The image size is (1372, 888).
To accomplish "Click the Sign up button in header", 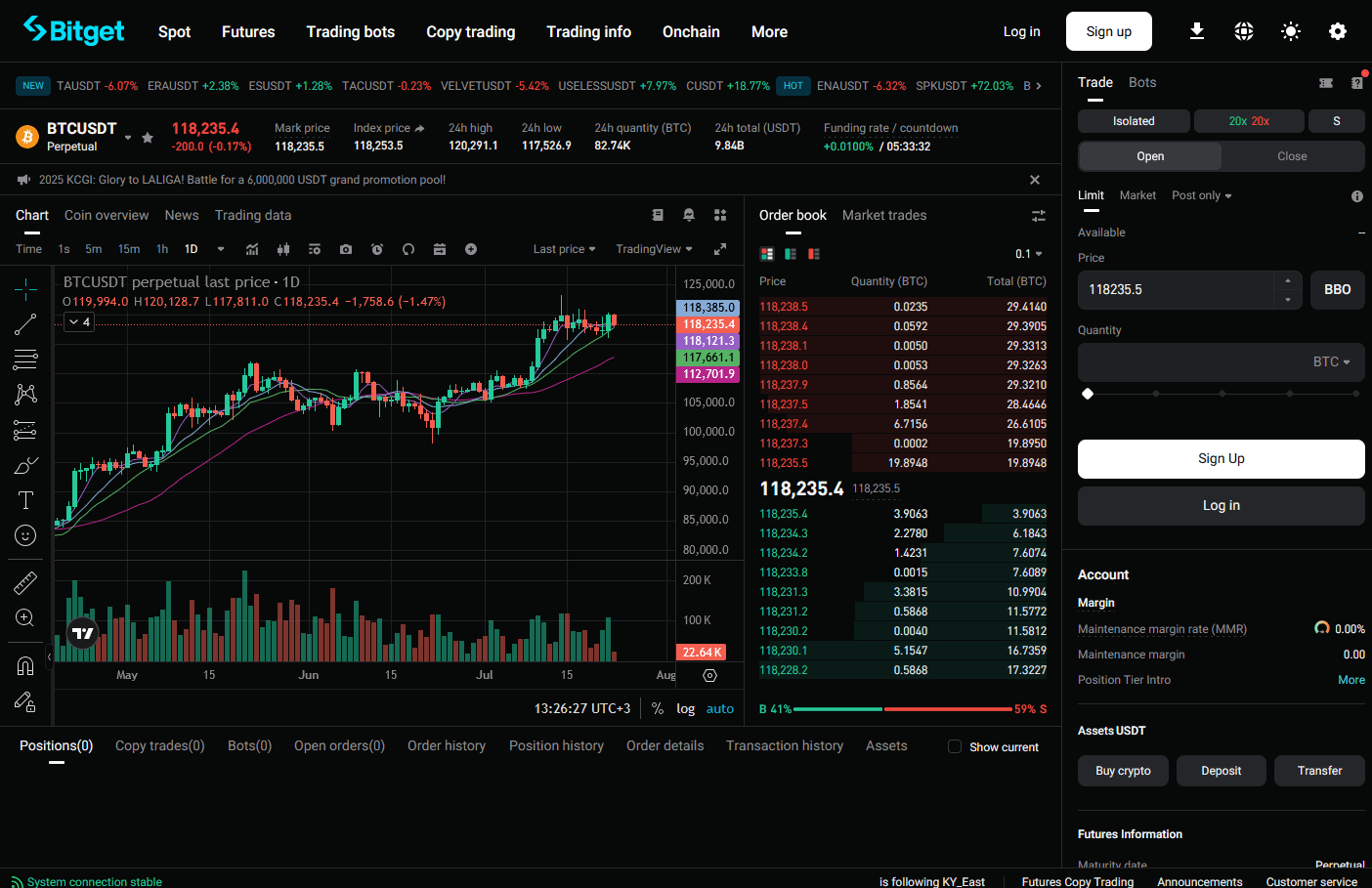I will (1109, 31).
